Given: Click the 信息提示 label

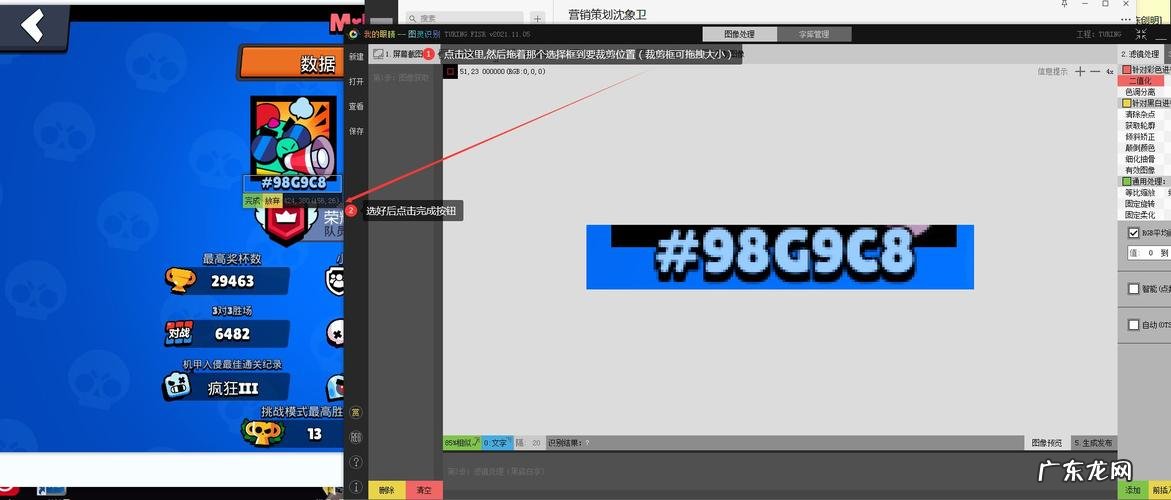Looking at the screenshot, I should [1053, 72].
